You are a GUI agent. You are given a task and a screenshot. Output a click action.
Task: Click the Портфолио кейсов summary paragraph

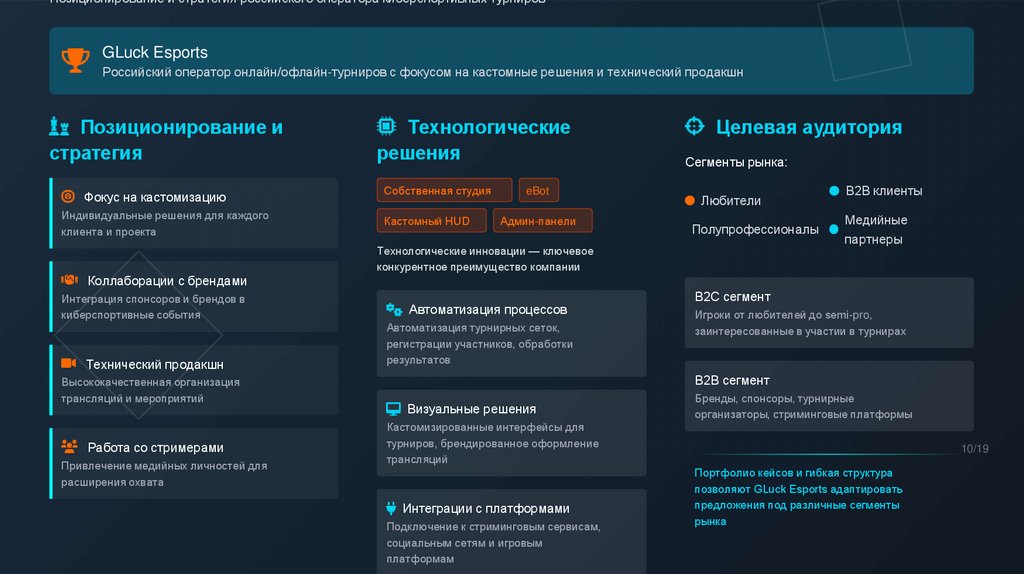point(798,497)
